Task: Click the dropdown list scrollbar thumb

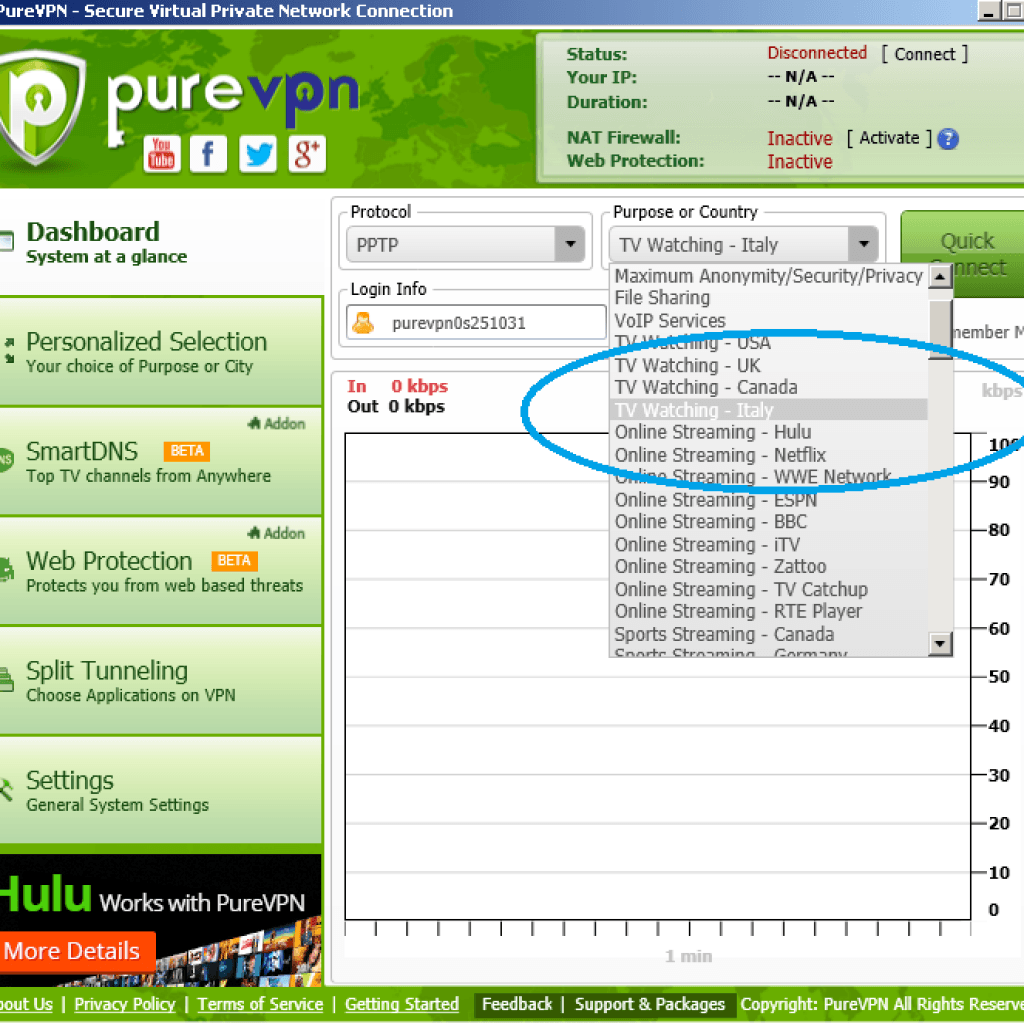Action: tap(940, 330)
